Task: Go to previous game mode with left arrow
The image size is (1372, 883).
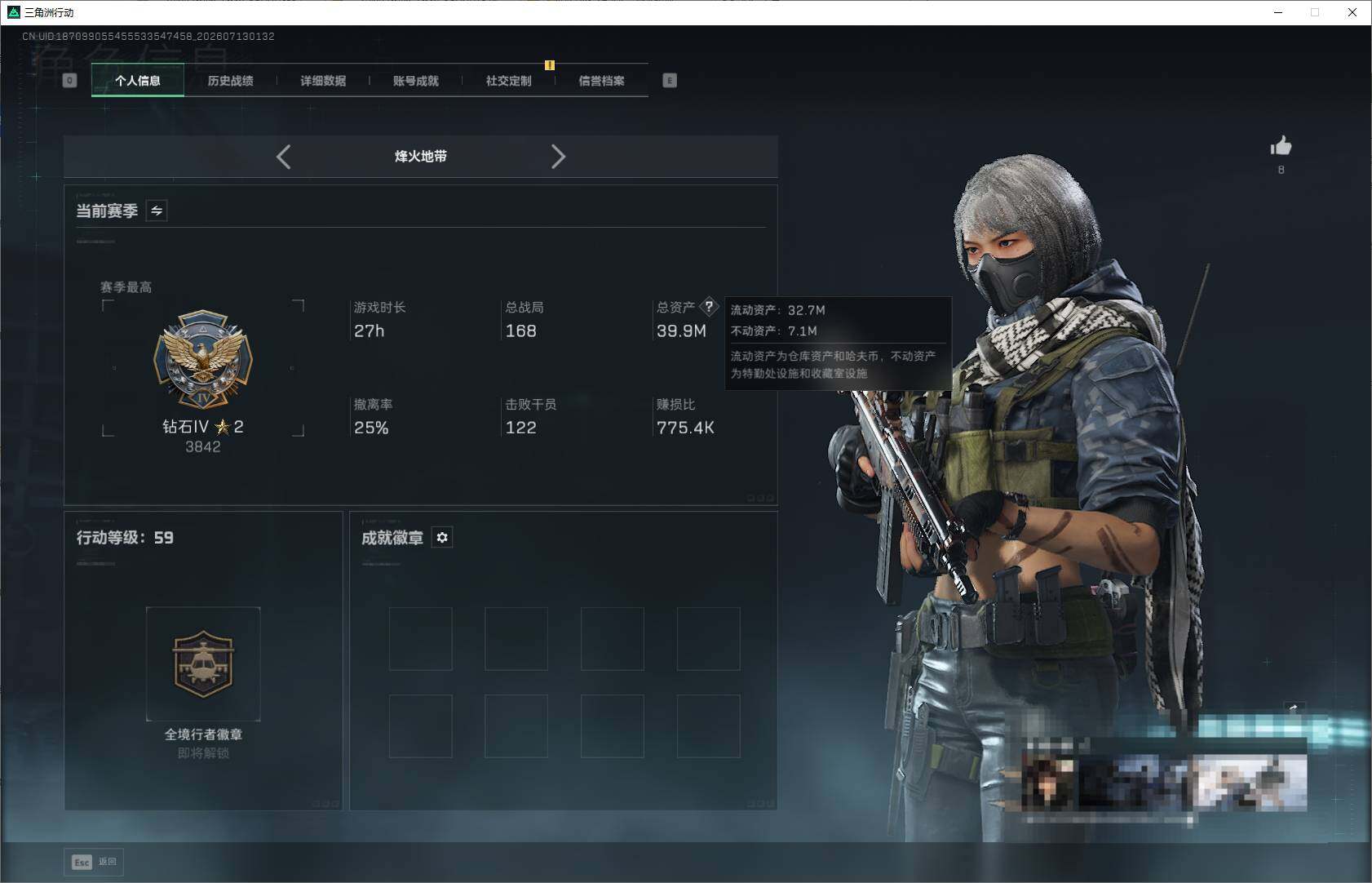Action: pyautogui.click(x=283, y=157)
